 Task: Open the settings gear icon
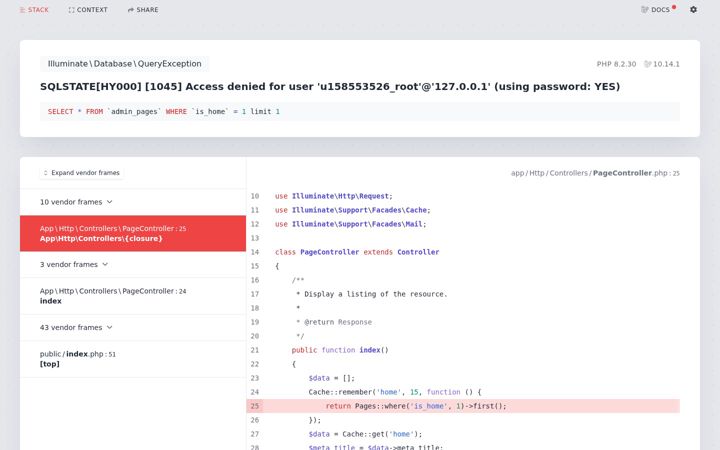click(x=693, y=10)
